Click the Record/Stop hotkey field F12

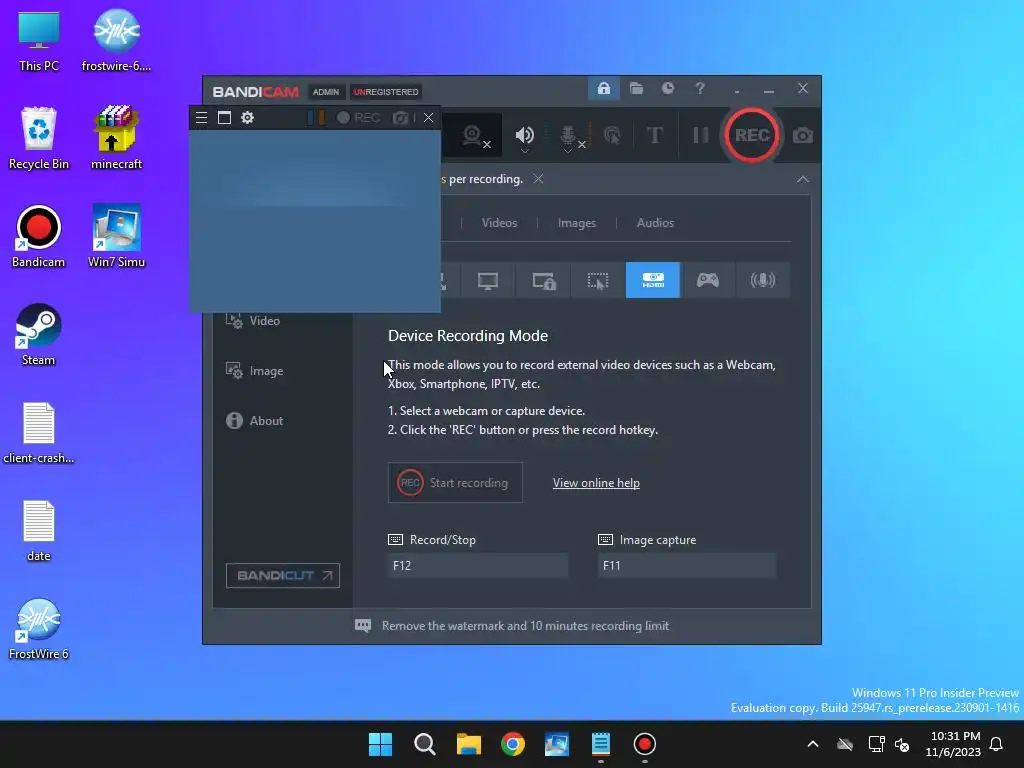[478, 566]
